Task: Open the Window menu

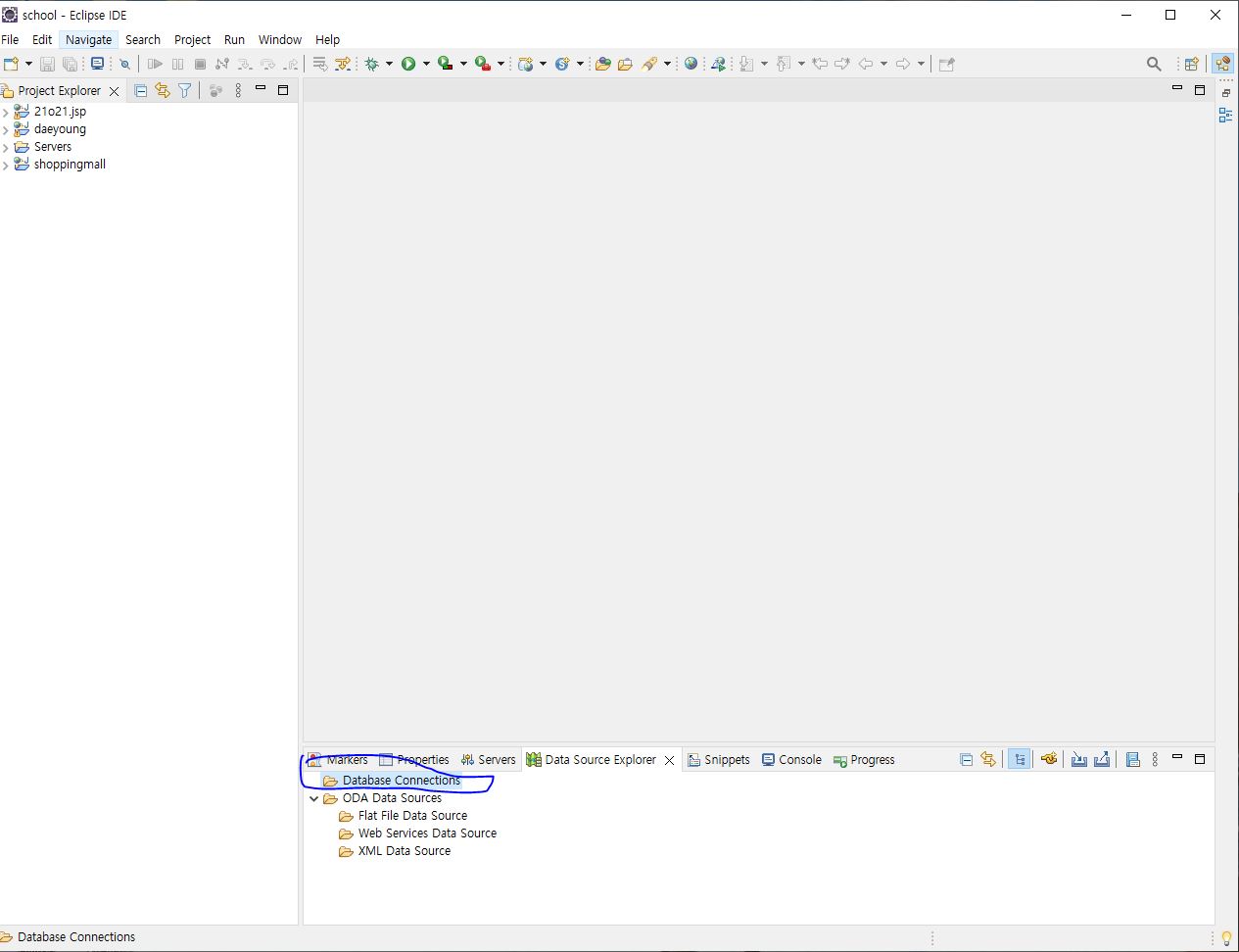Action: [279, 39]
